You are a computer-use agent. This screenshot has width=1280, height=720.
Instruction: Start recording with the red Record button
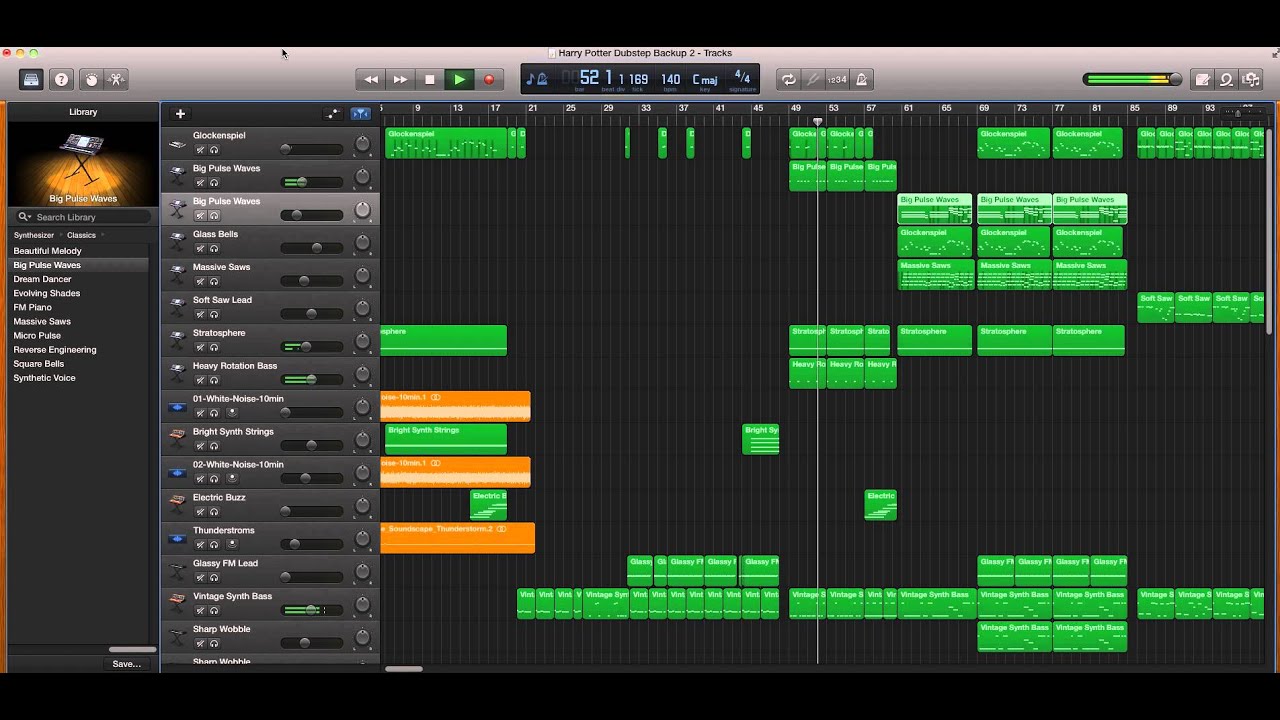click(x=489, y=80)
